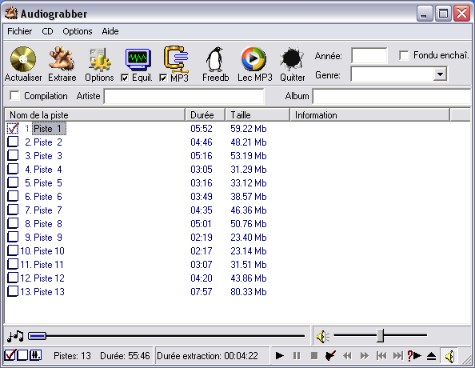Screen dimensions: 475x368
Task: Open MP3 settings via the clamp icon
Action: pyautogui.click(x=176, y=59)
